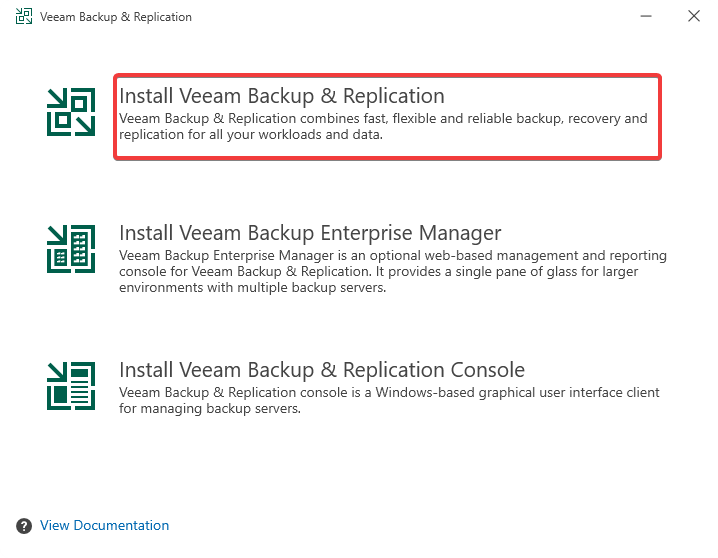The image size is (718, 558).
Task: Open the View Documentation link
Action: point(105,526)
